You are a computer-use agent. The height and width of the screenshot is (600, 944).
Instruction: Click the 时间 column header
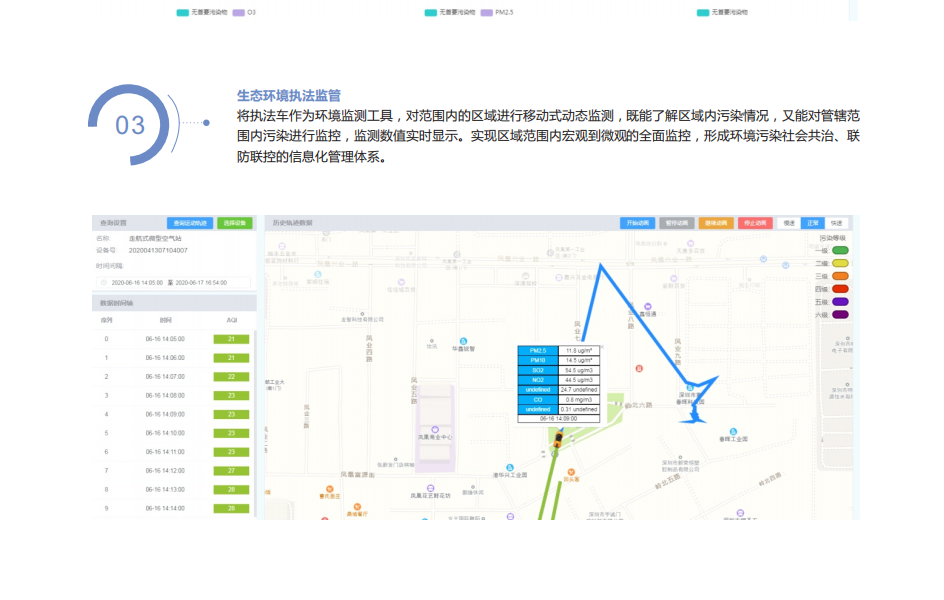click(165, 320)
